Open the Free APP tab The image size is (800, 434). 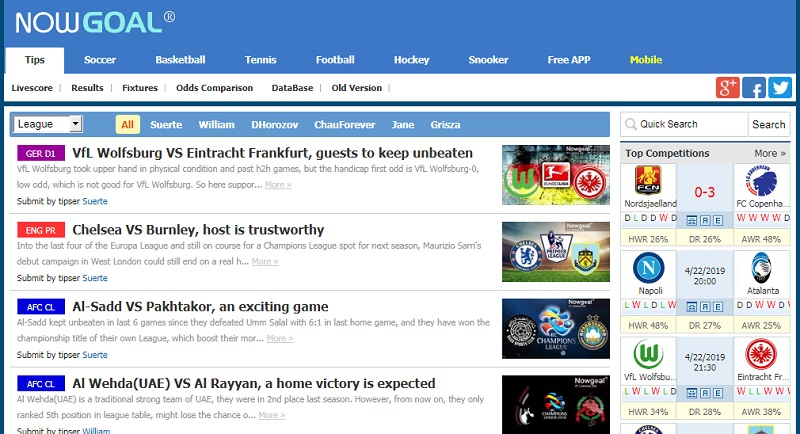click(x=569, y=60)
